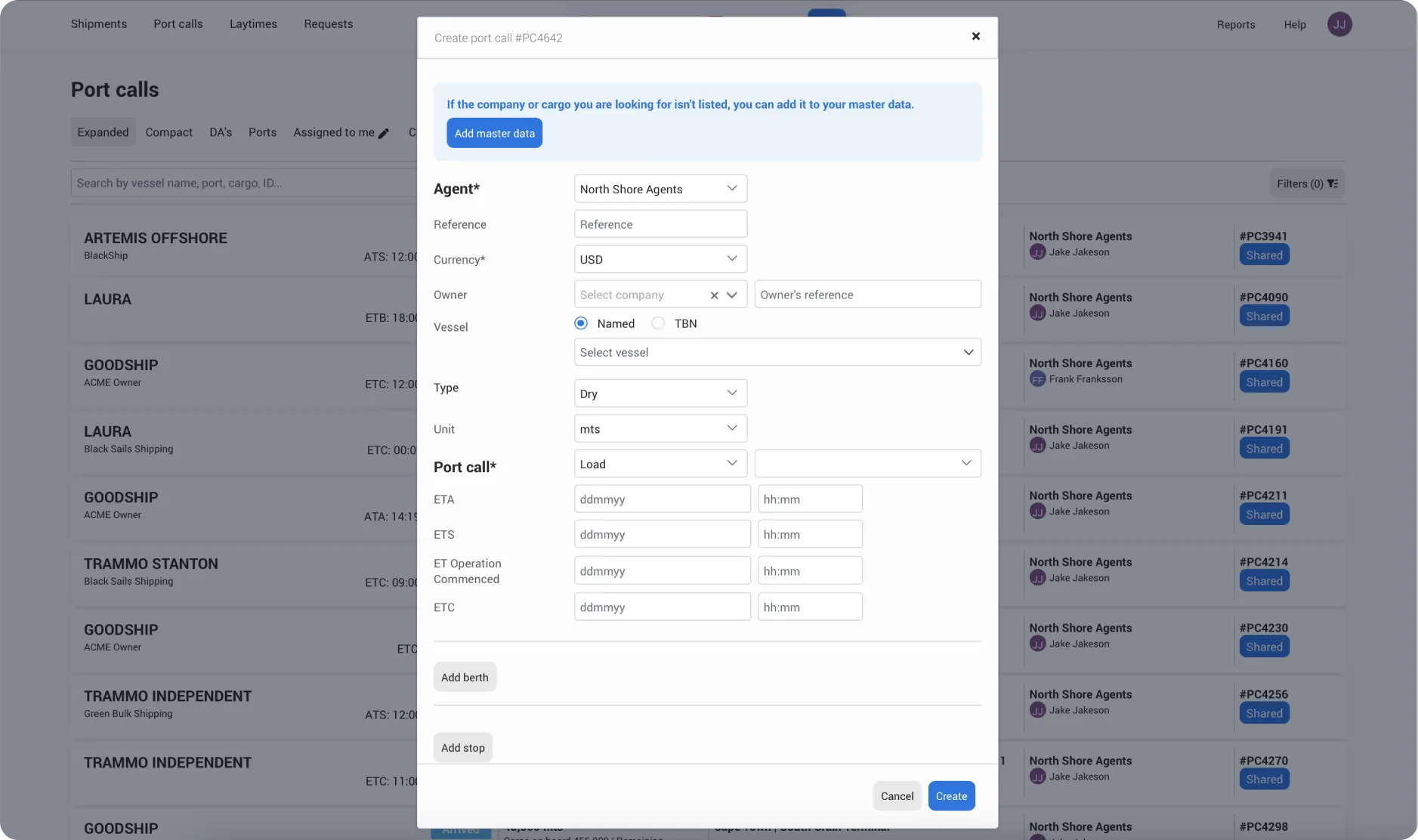This screenshot has width=1418, height=840.
Task: Open the Port call Load dropdown
Action: point(660,464)
